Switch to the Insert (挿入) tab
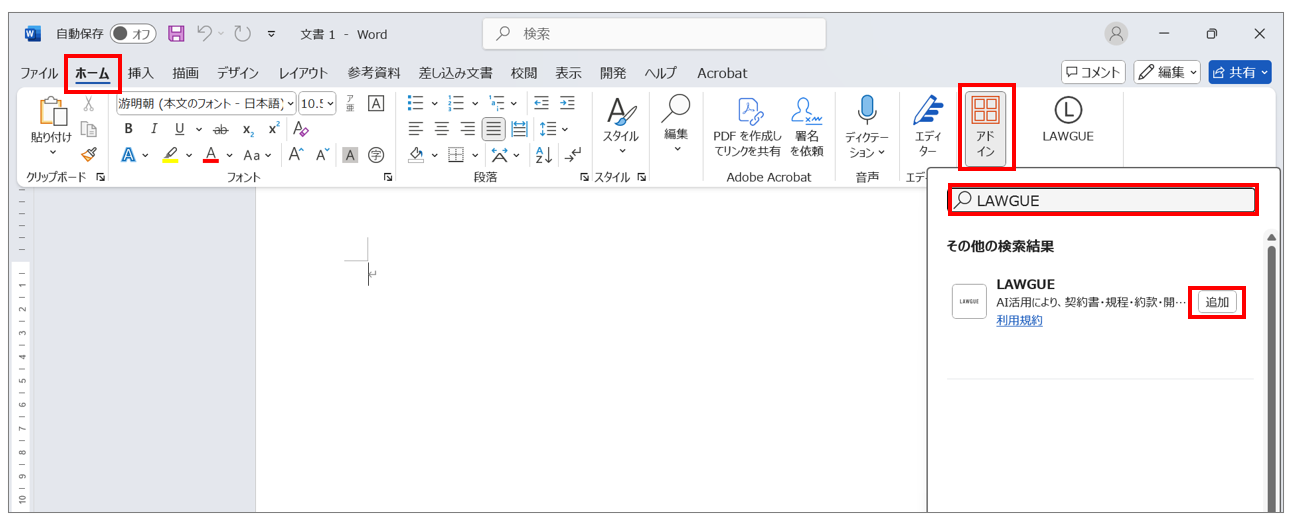This screenshot has width=1290, height=521. 141,73
